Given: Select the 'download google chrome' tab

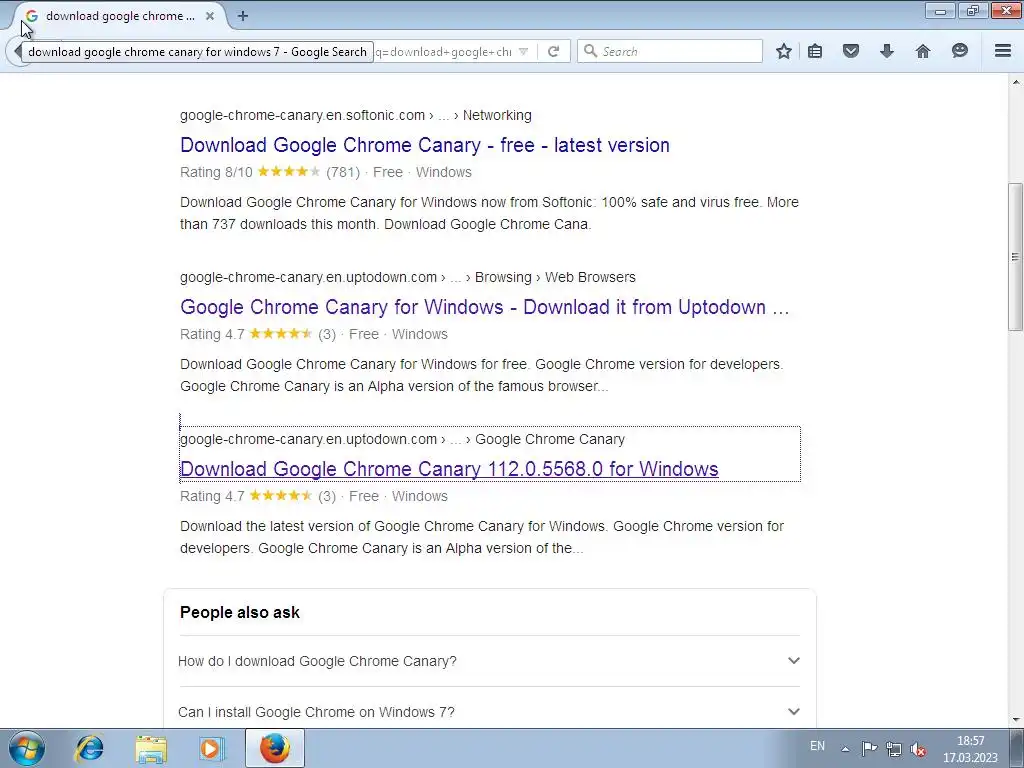Looking at the screenshot, I should [118, 16].
